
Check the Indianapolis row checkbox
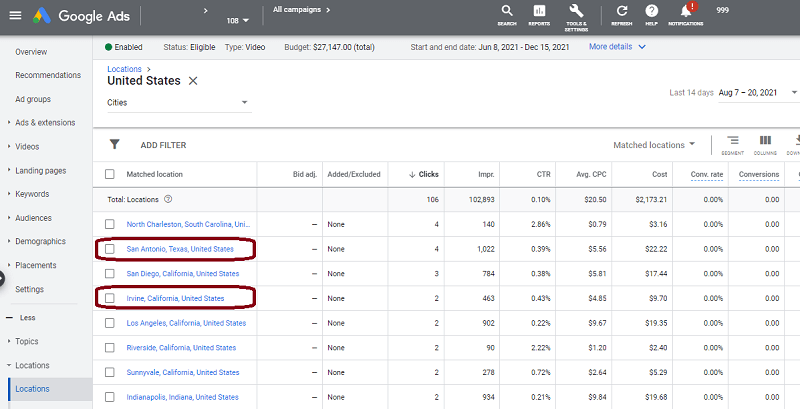(x=110, y=397)
